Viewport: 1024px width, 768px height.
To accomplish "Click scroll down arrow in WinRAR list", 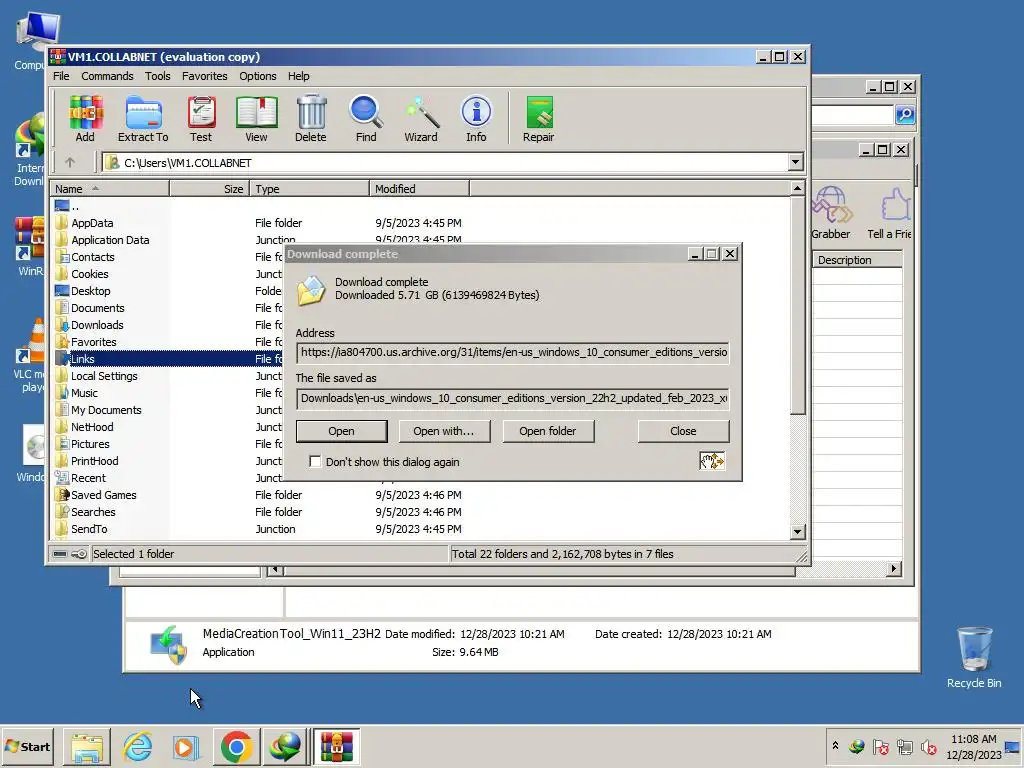I will point(797,532).
